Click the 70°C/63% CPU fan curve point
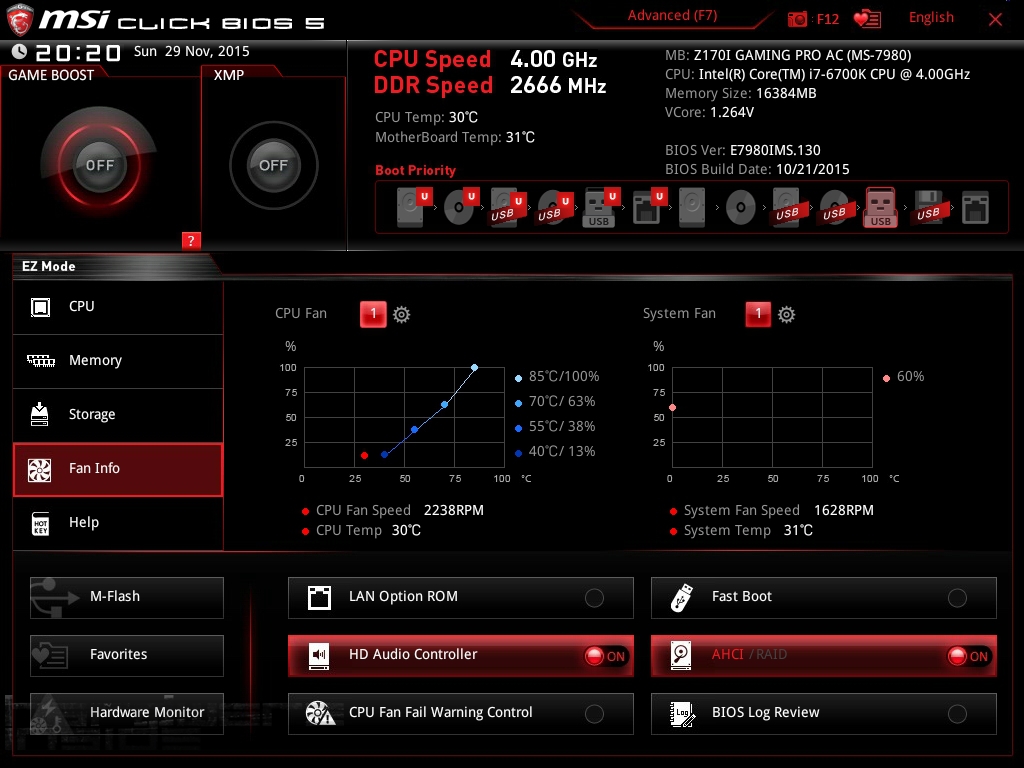1024x768 pixels. point(444,405)
